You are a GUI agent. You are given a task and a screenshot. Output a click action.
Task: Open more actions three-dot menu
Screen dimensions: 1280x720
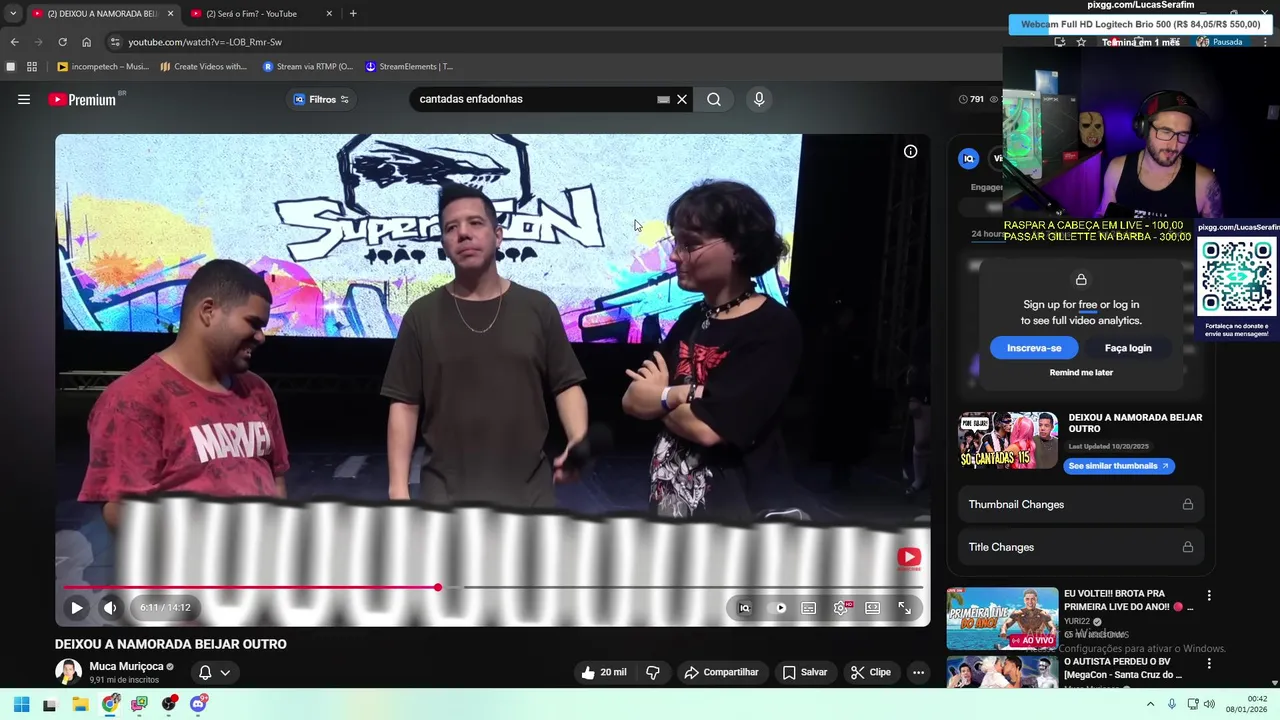click(x=918, y=672)
